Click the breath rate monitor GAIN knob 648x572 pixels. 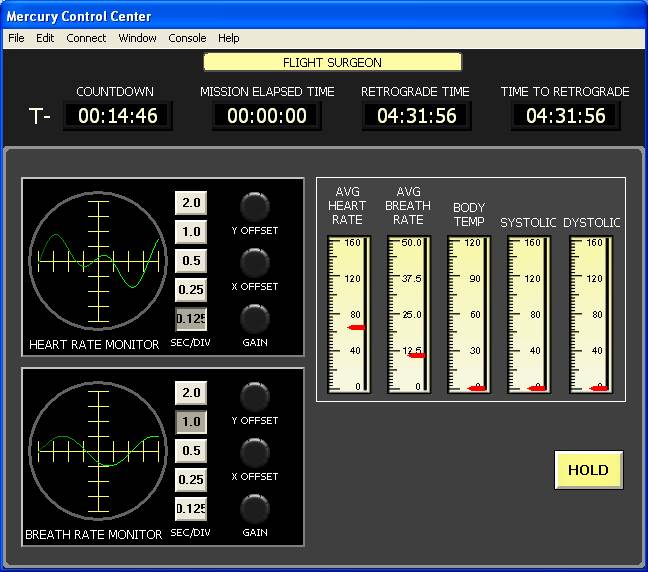click(x=255, y=508)
